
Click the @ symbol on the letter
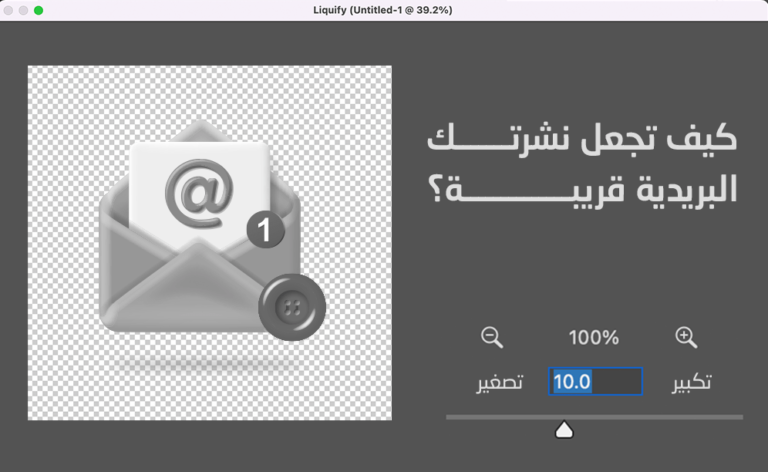[199, 190]
